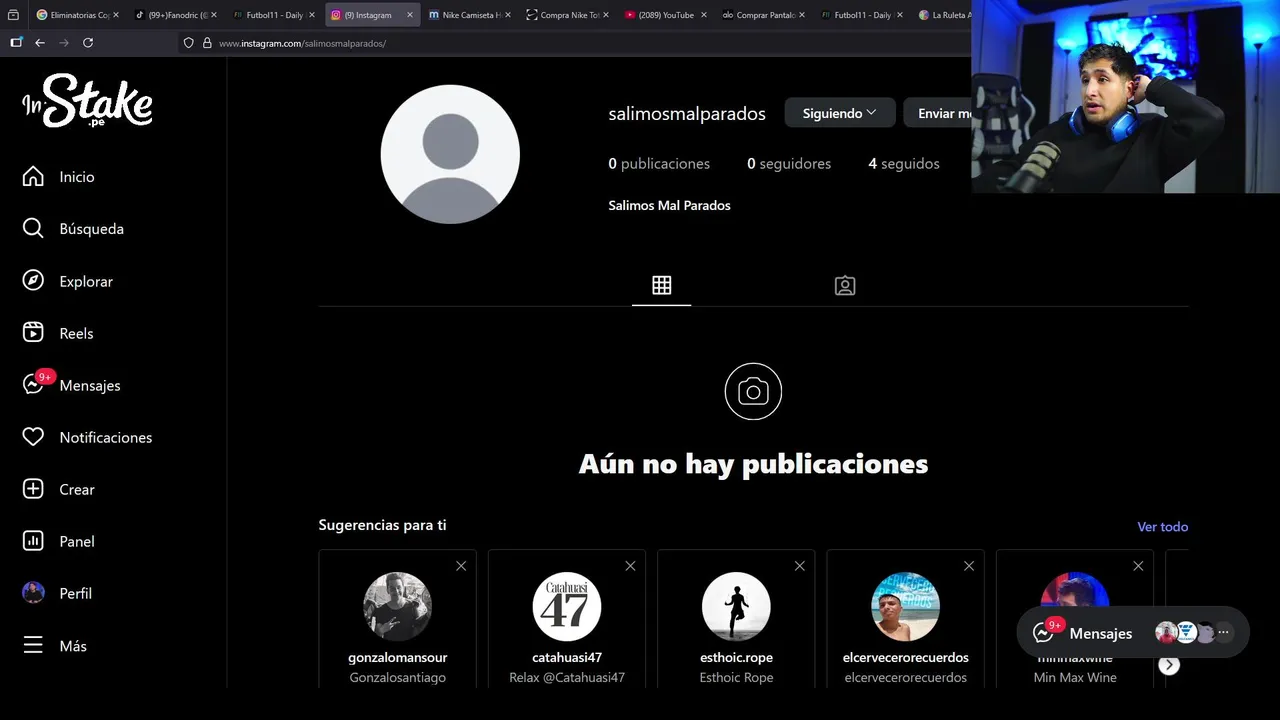This screenshot has width=1280, height=720.
Task: Dismiss minmaxwine suggestion card
Action: point(1138,566)
